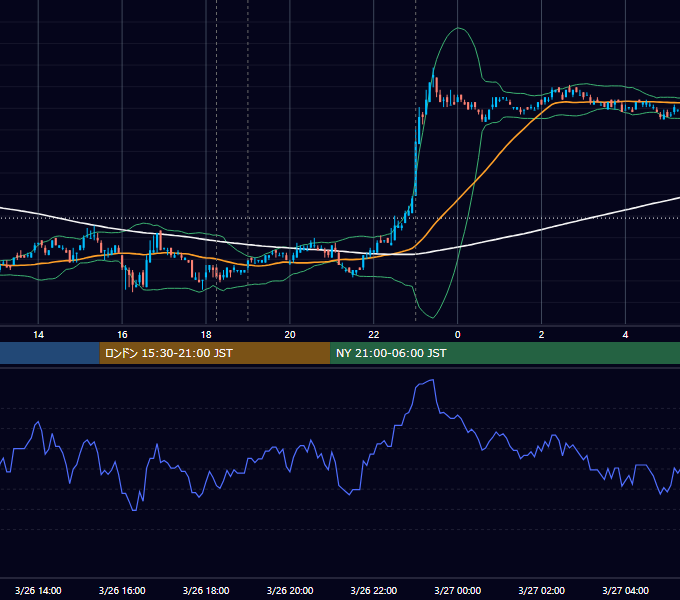
Task: Click the 3/27 00:00 date label
Action: 458,590
